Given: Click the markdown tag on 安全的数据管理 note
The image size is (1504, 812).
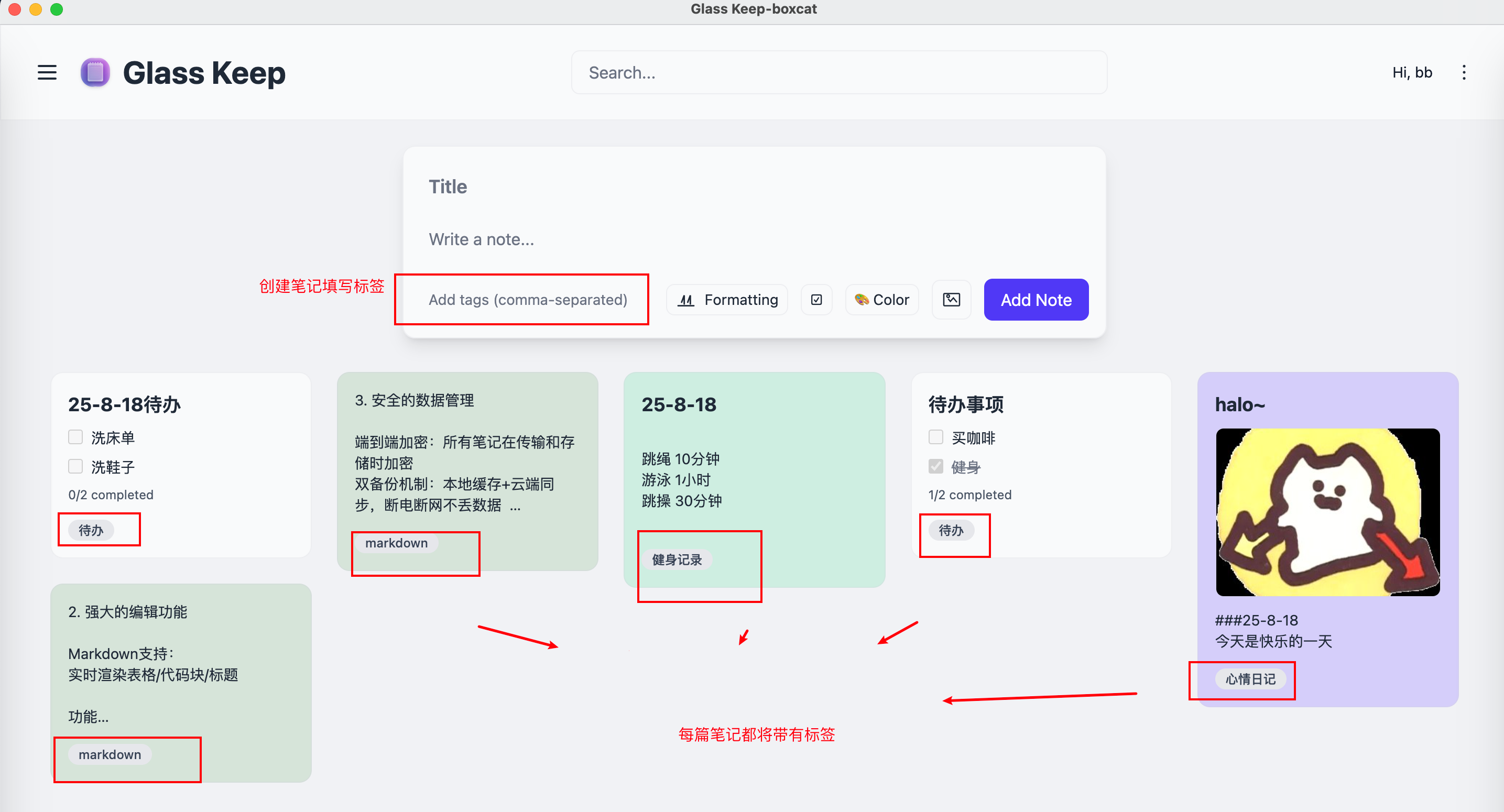Looking at the screenshot, I should pyautogui.click(x=396, y=543).
